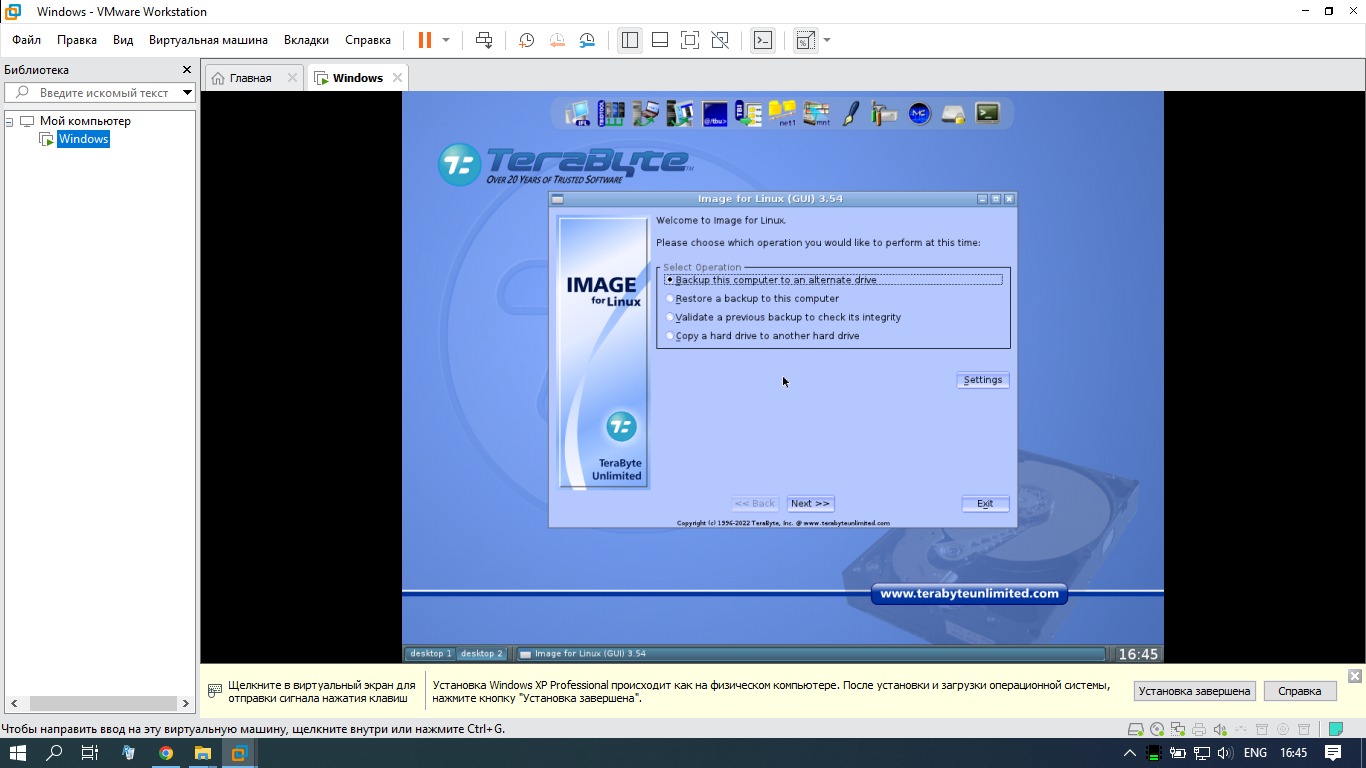The height and width of the screenshot is (768, 1366).
Task: Click the stretch guest display icon
Action: click(x=805, y=40)
